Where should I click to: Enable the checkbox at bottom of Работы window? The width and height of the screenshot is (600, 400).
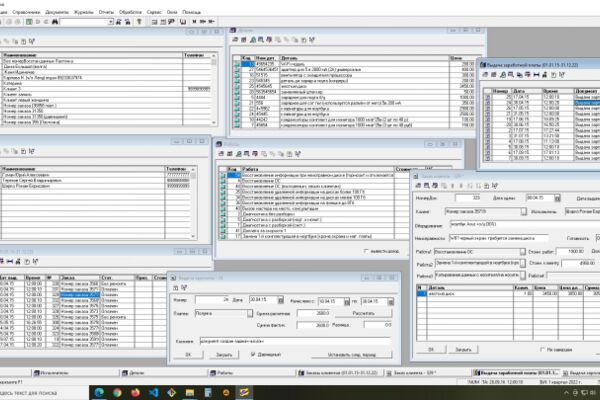click(x=366, y=251)
